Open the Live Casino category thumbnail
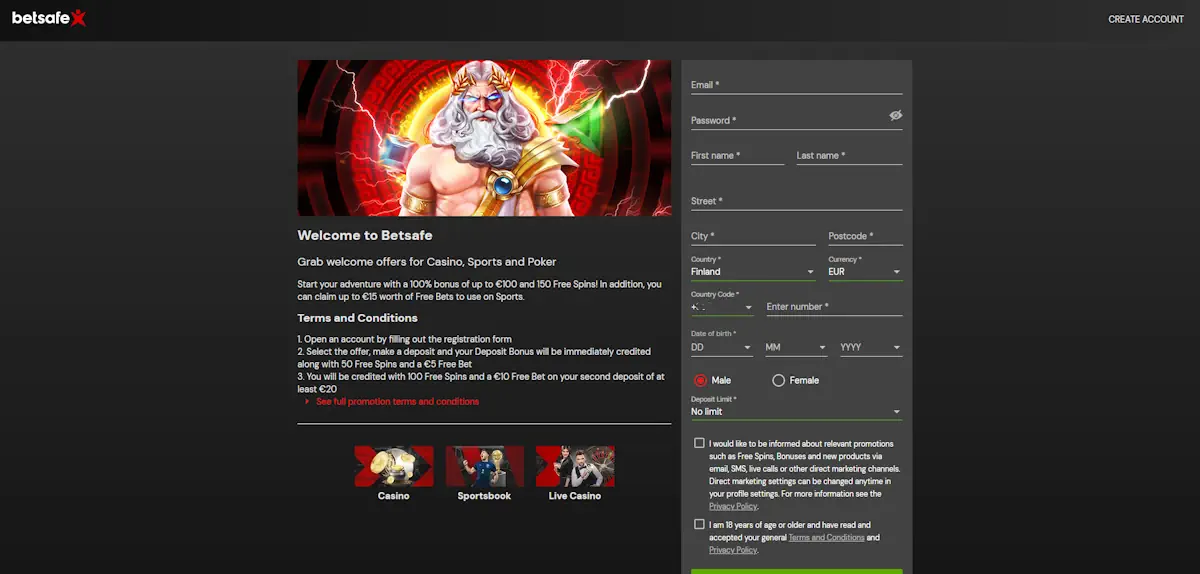1200x574 pixels. (575, 466)
